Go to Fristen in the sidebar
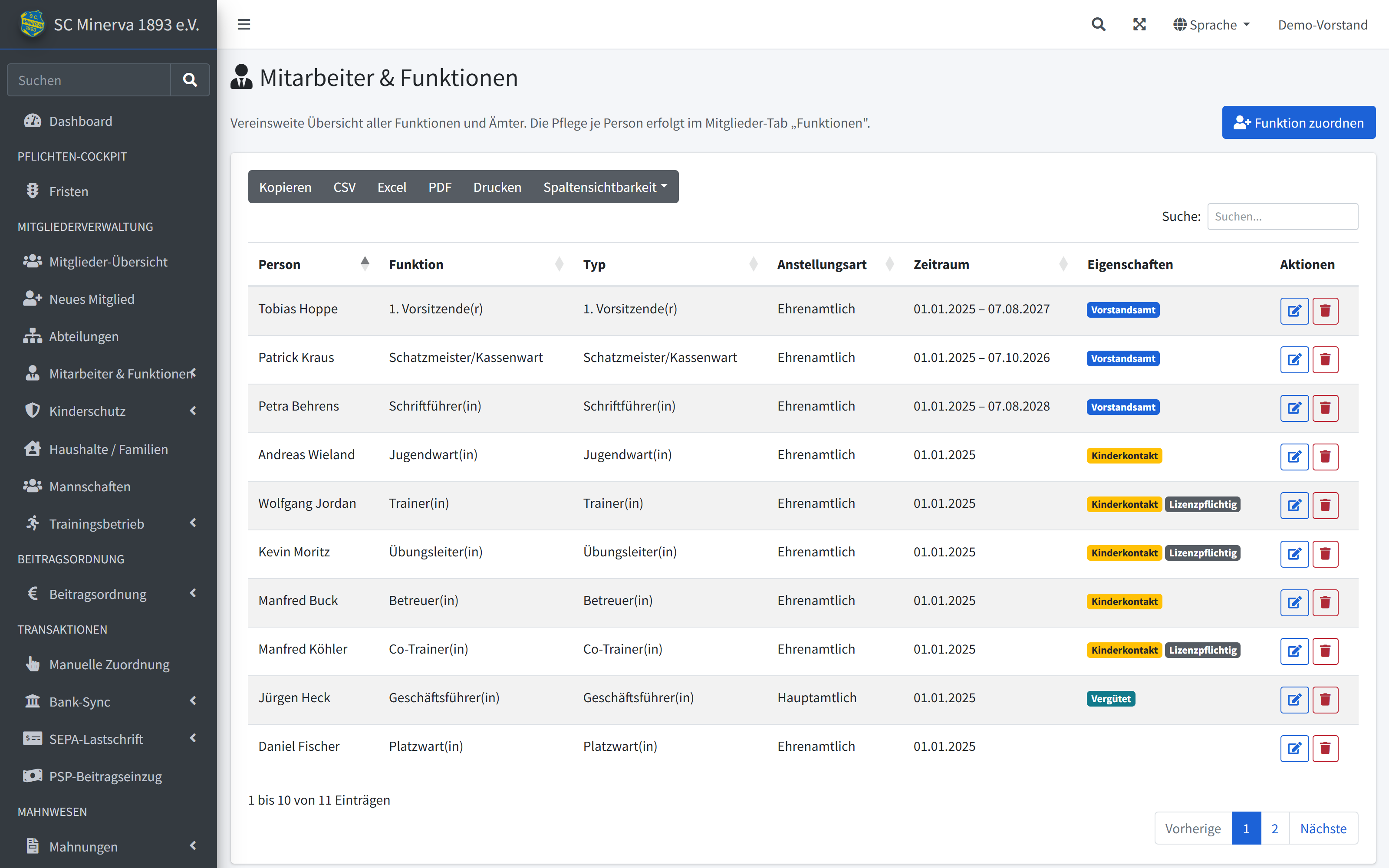 (x=109, y=191)
